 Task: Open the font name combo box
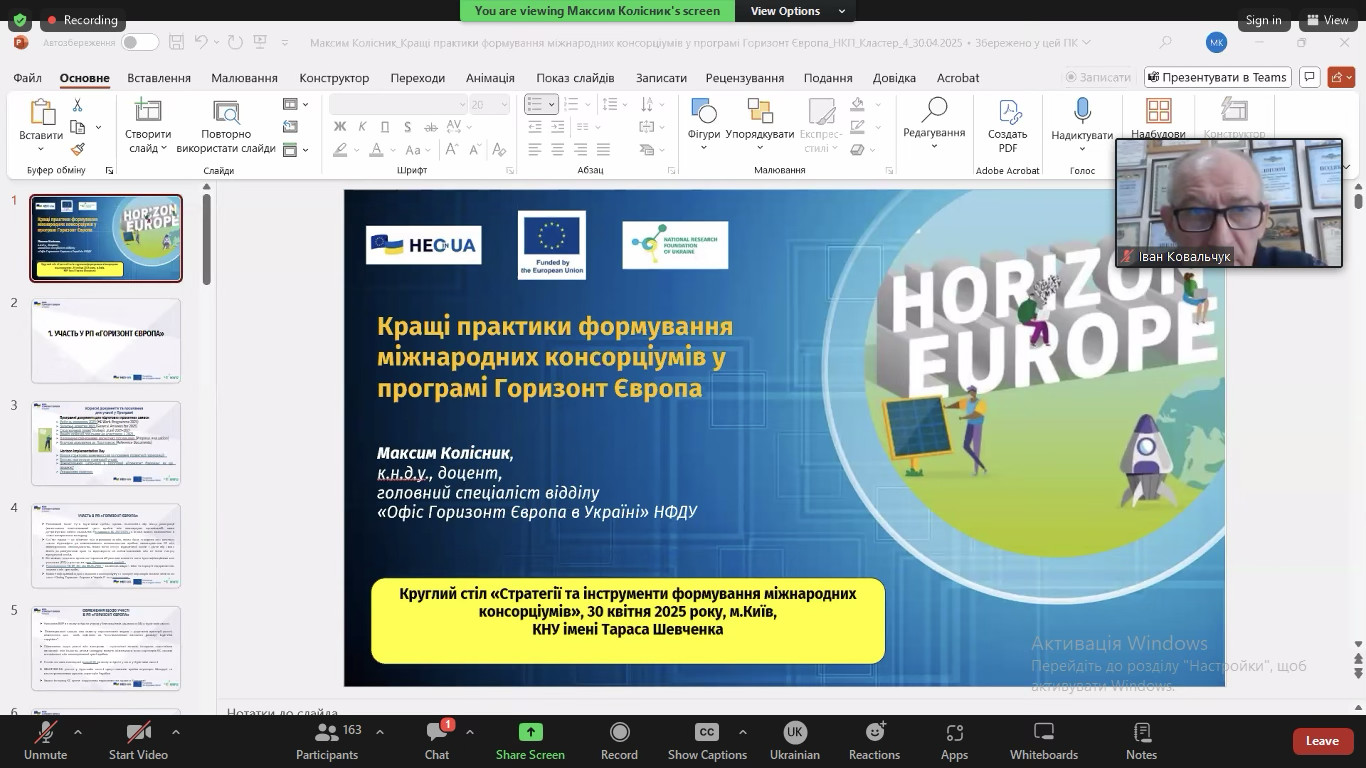tap(398, 104)
